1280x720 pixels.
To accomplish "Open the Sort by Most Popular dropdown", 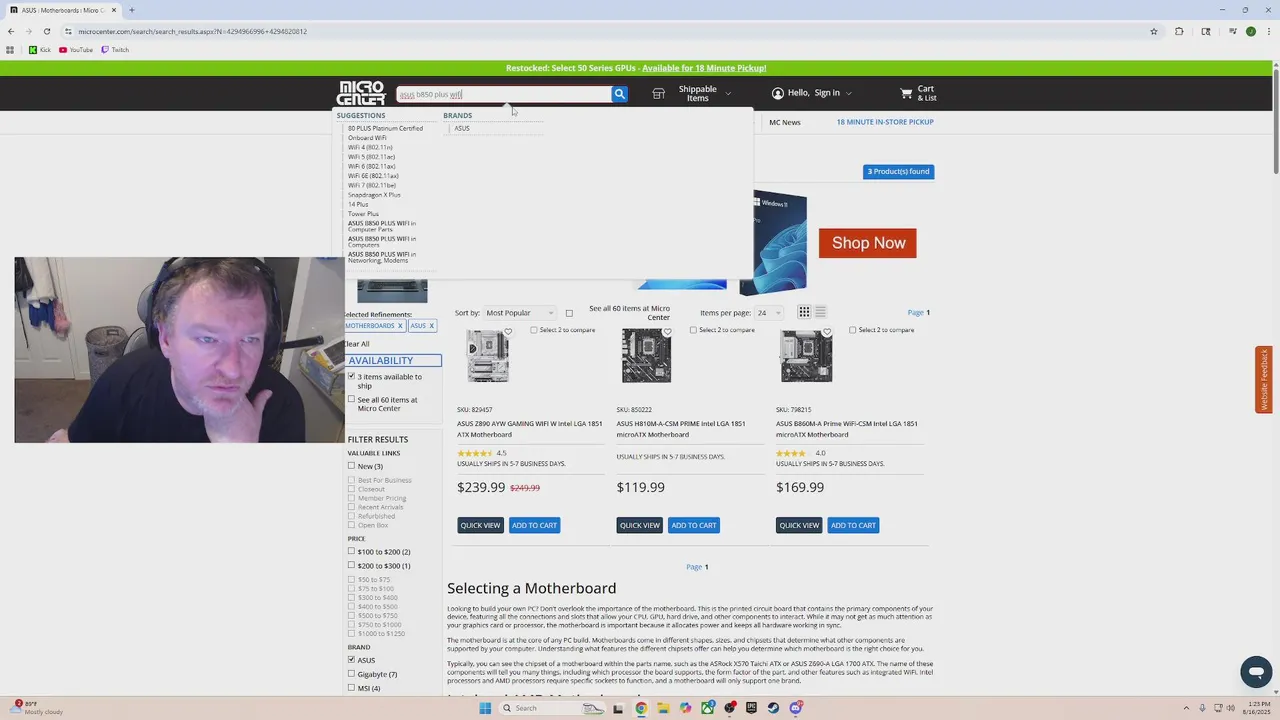I will [x=519, y=313].
